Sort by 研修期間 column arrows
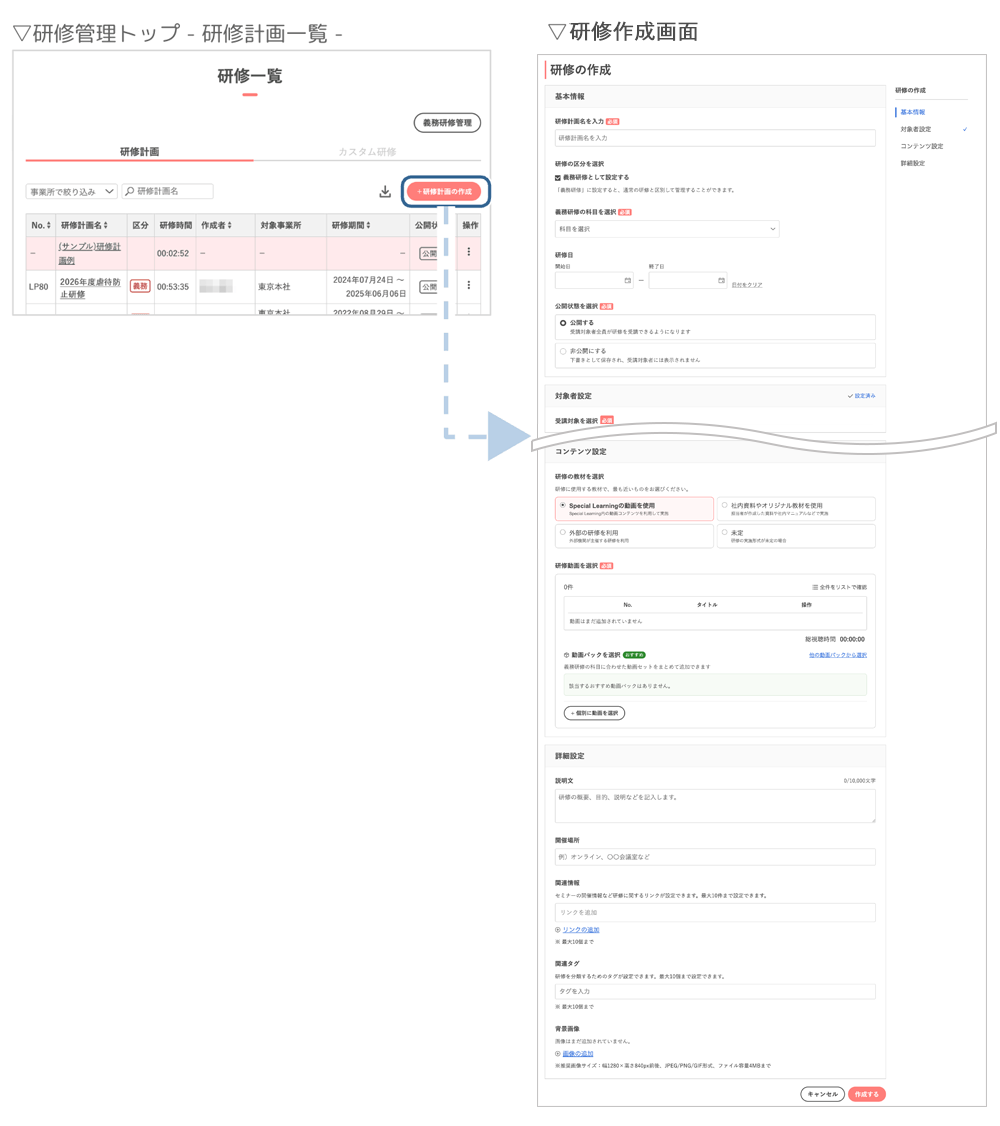 pyautogui.click(x=368, y=225)
